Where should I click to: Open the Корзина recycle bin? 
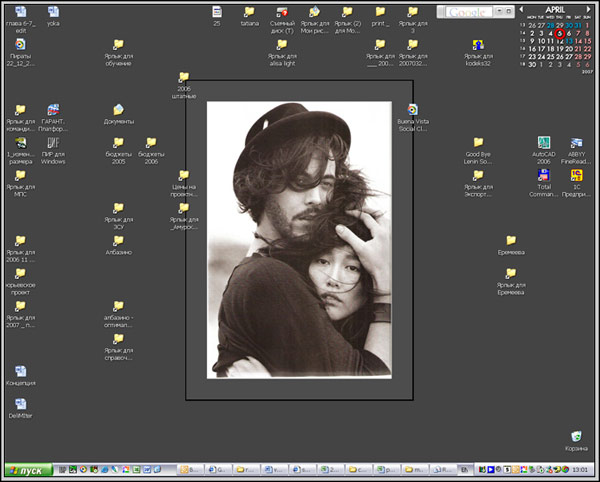pos(576,436)
